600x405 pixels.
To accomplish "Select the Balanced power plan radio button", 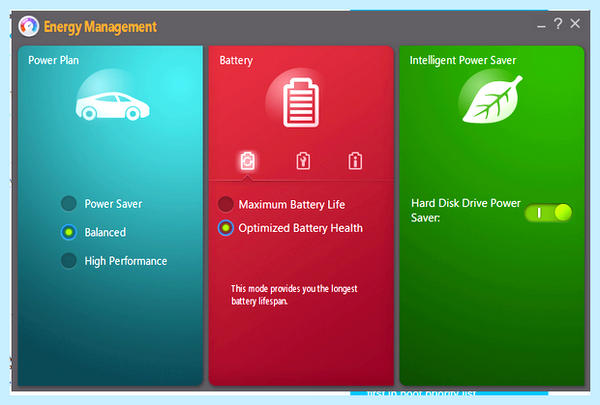I will coord(69,232).
